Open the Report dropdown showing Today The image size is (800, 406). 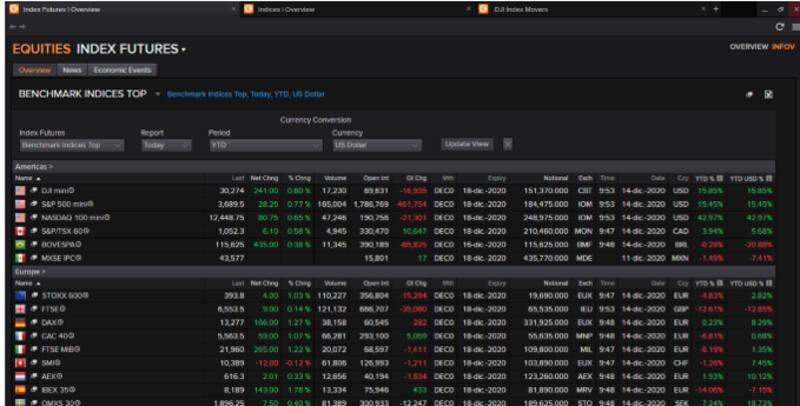pyautogui.click(x=165, y=145)
